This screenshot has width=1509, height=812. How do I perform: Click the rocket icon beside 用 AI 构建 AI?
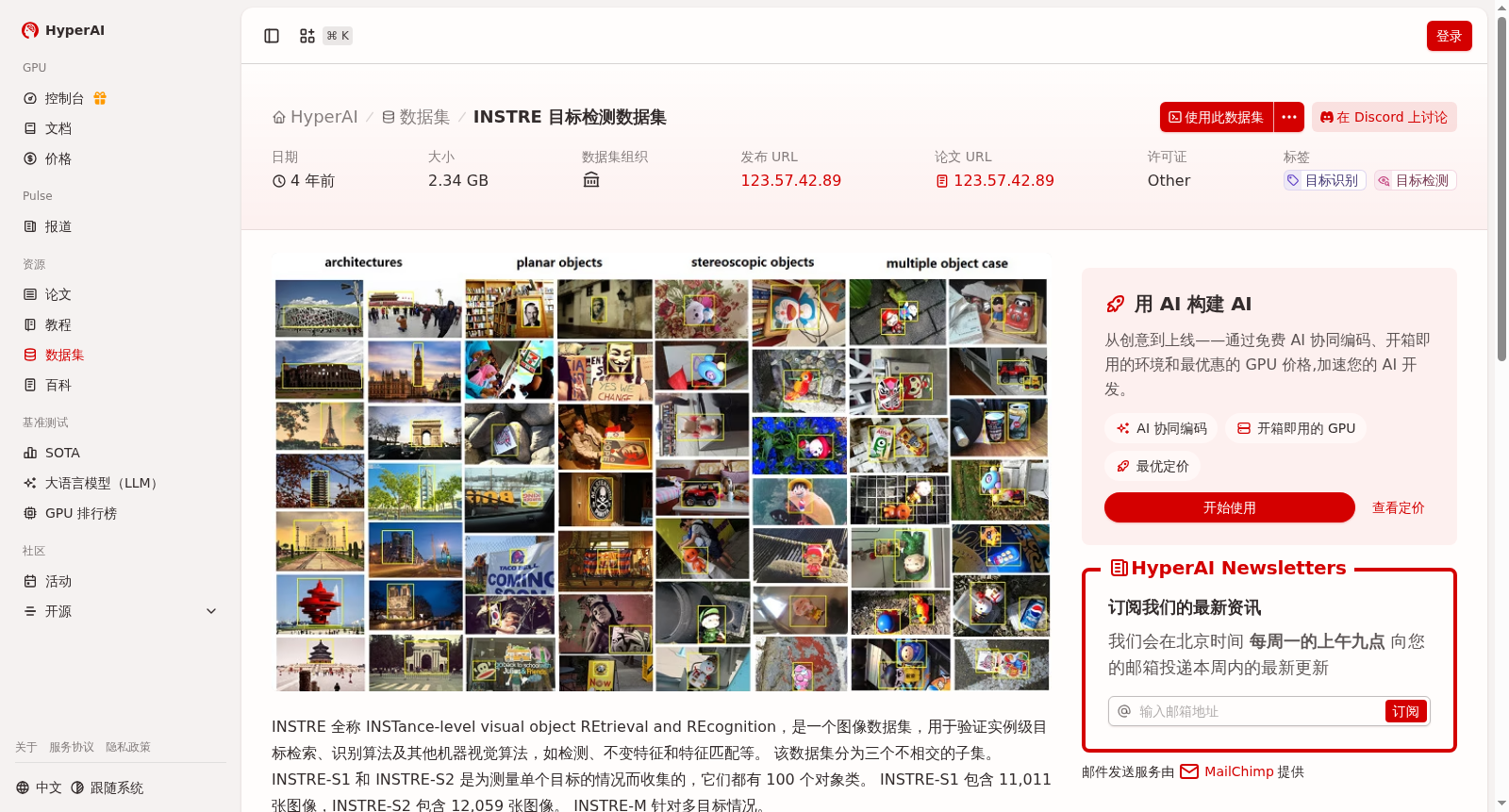1116,304
